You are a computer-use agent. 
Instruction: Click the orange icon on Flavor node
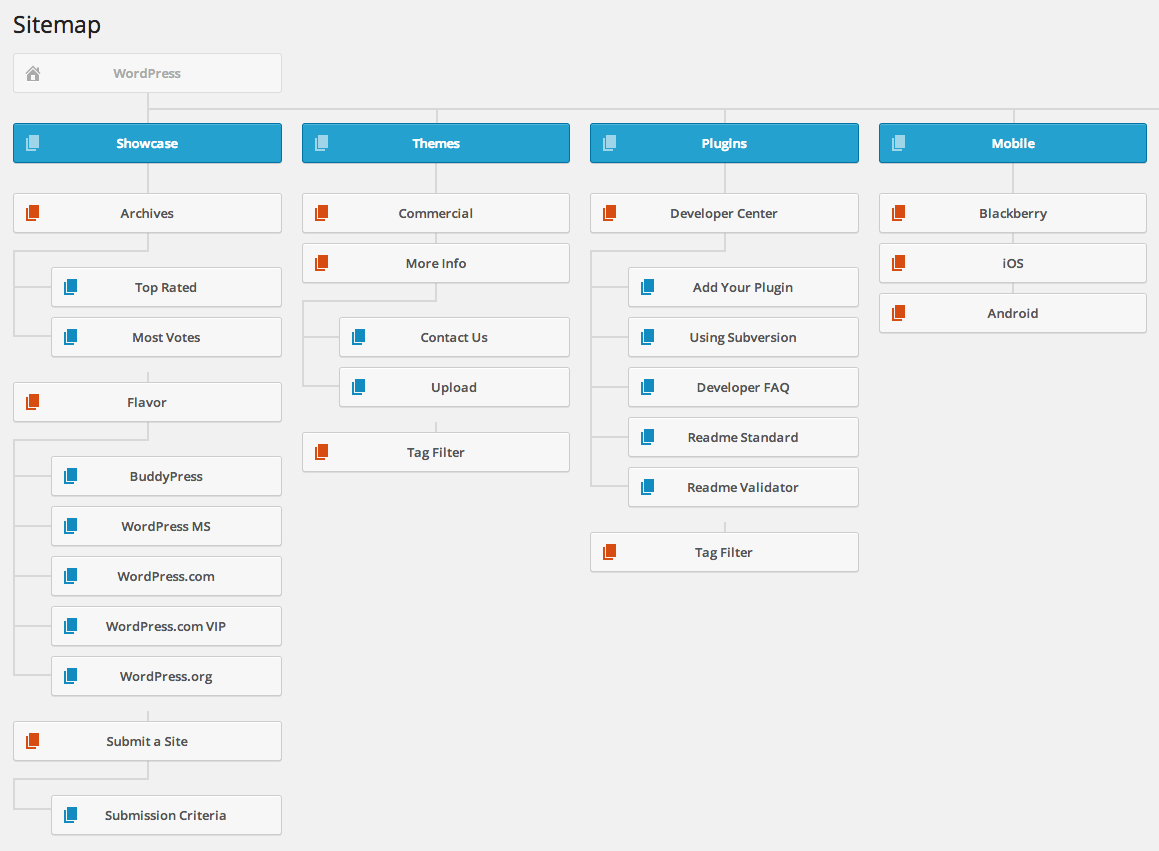[33, 402]
